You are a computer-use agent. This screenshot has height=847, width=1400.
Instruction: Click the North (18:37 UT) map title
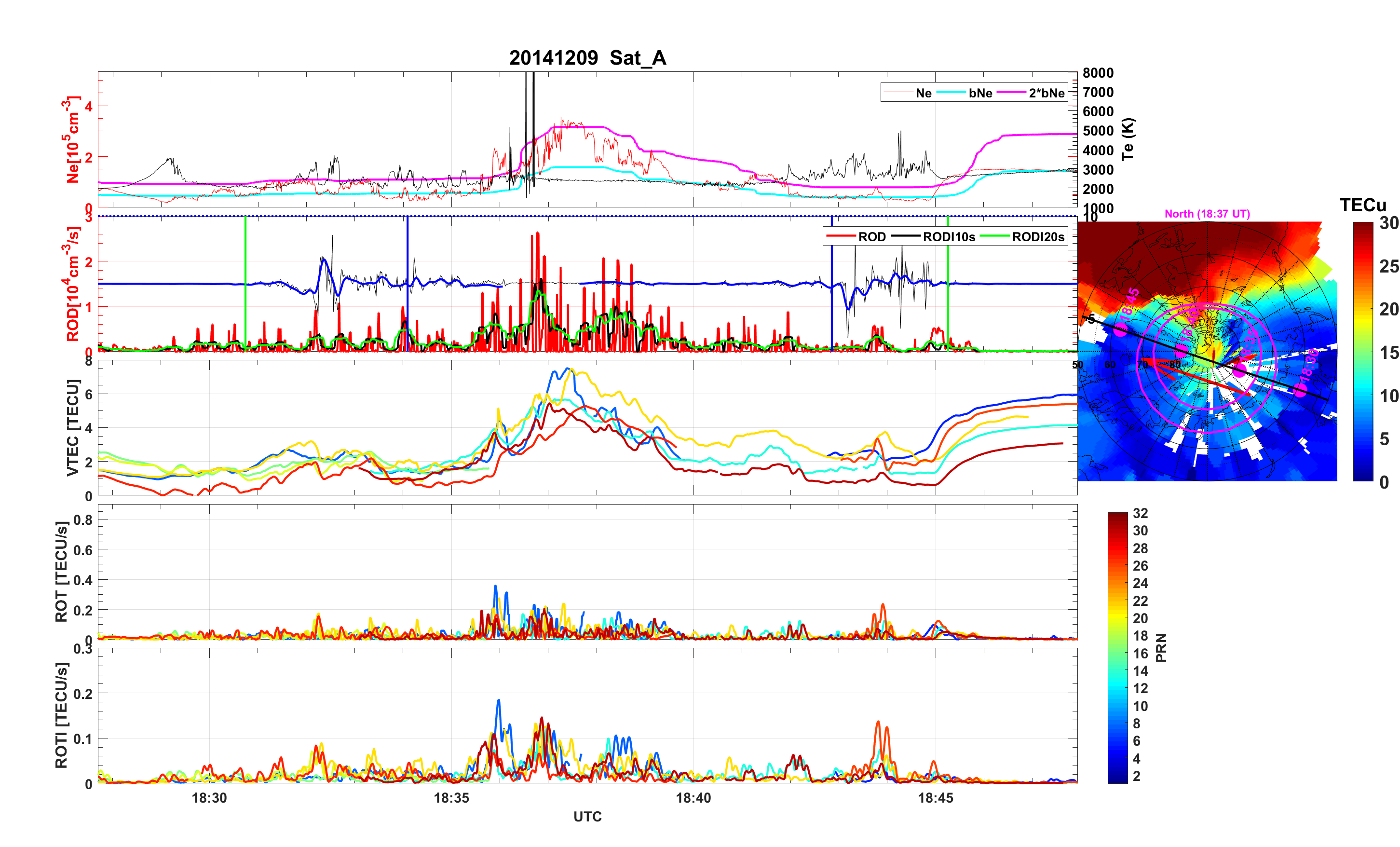1207,214
